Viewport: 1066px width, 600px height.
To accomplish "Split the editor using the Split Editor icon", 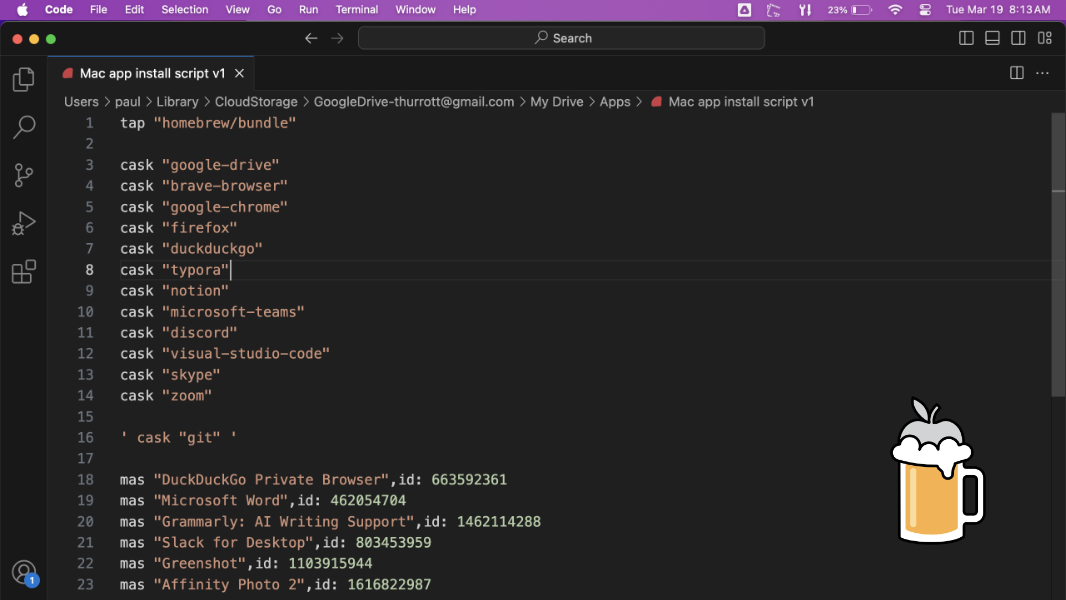I will [1015, 72].
